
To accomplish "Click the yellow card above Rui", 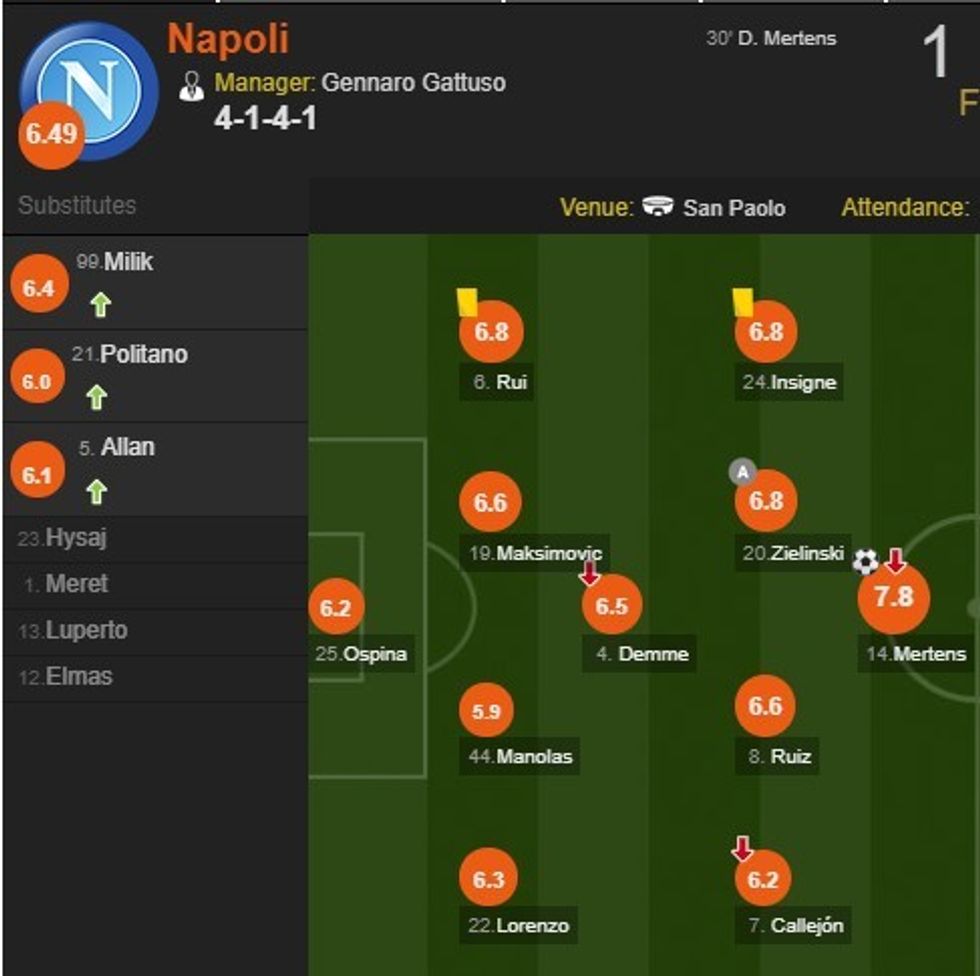I will tap(467, 302).
